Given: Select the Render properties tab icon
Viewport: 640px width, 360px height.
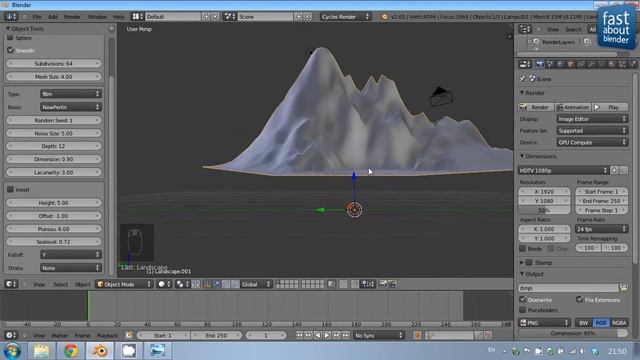Looking at the screenshot, I should (540, 64).
